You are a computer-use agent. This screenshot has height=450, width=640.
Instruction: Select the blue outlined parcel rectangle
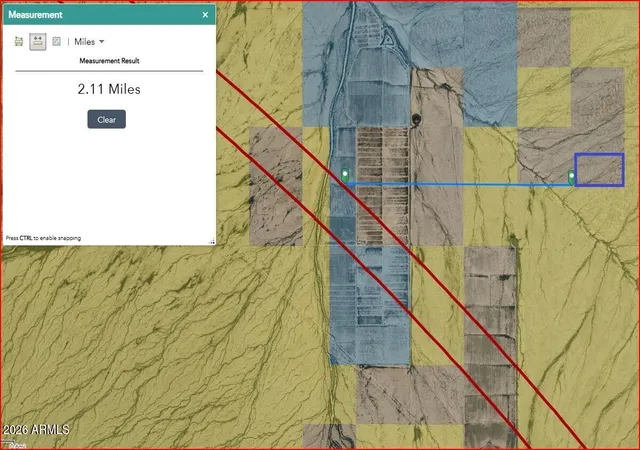pyautogui.click(x=599, y=170)
